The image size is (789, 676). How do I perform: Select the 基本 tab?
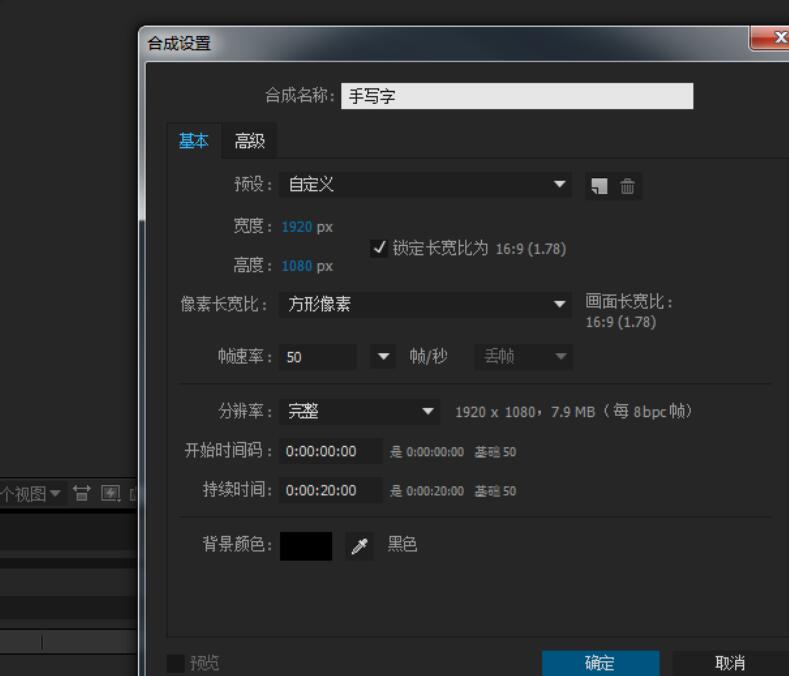[x=193, y=141]
